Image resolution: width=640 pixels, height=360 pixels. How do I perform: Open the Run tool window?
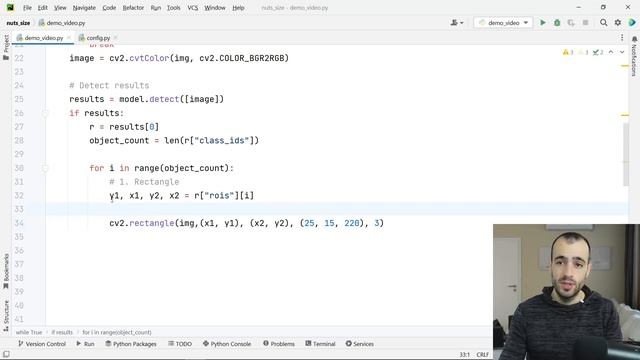click(85, 344)
